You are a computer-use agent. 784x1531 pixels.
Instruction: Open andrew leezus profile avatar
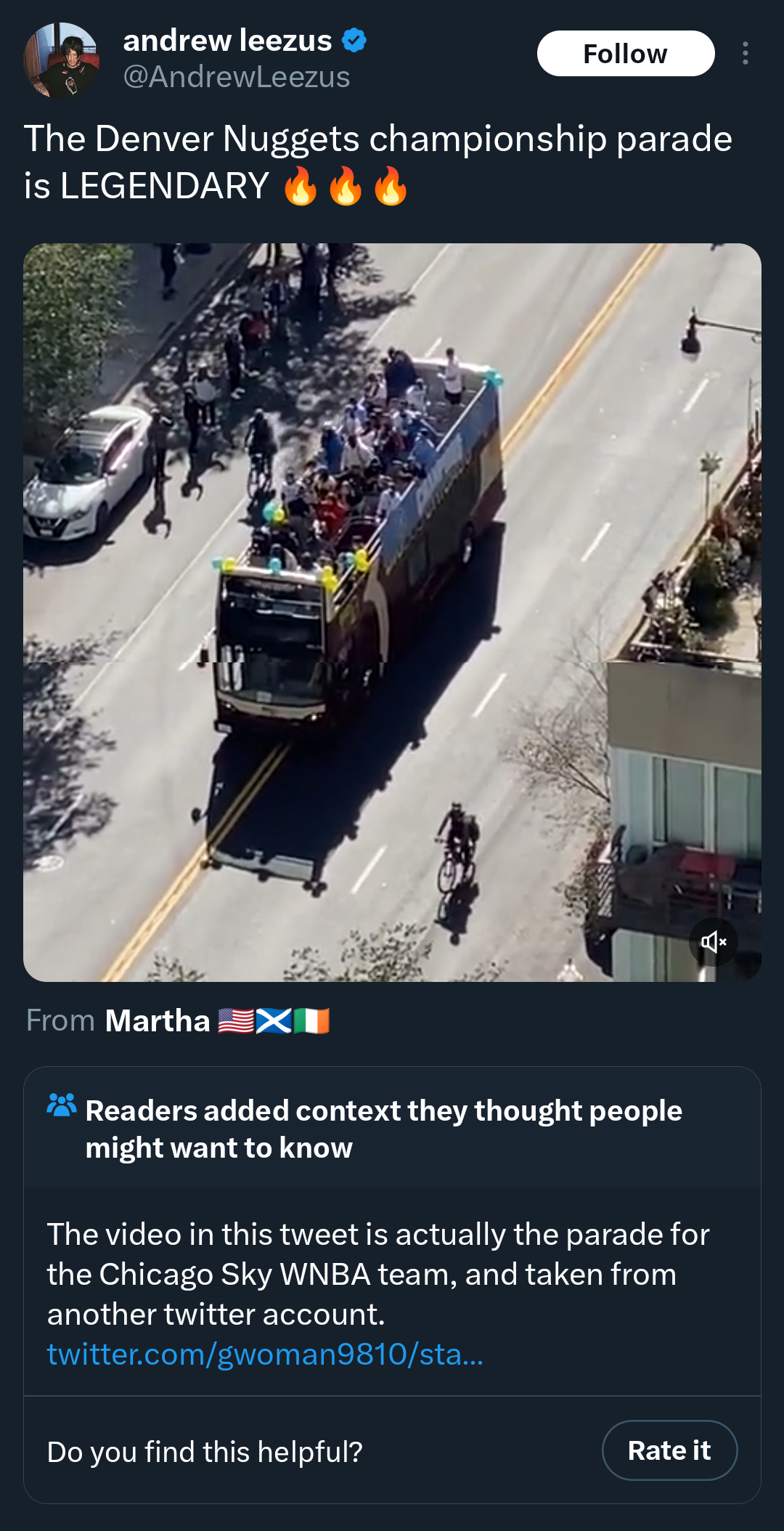62,60
